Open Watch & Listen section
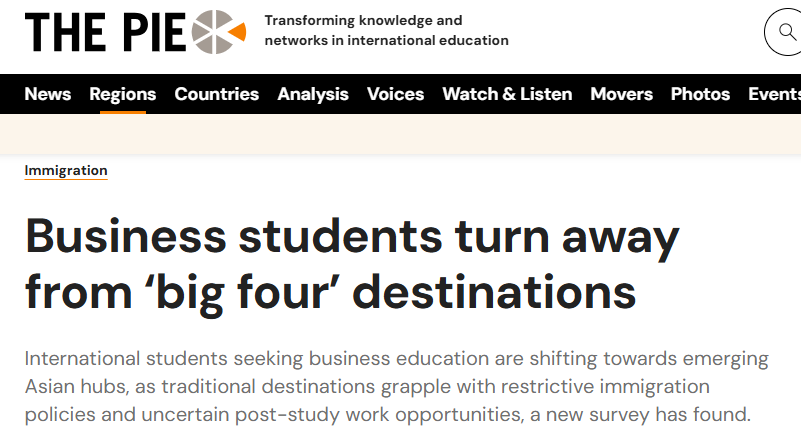 (507, 94)
